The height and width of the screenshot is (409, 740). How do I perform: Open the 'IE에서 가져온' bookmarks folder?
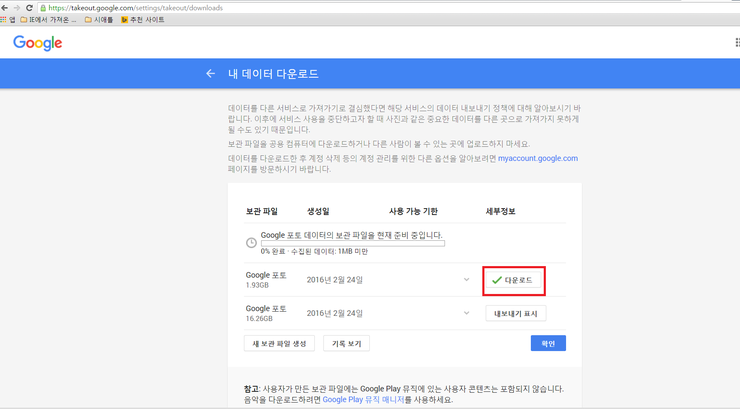coord(48,20)
